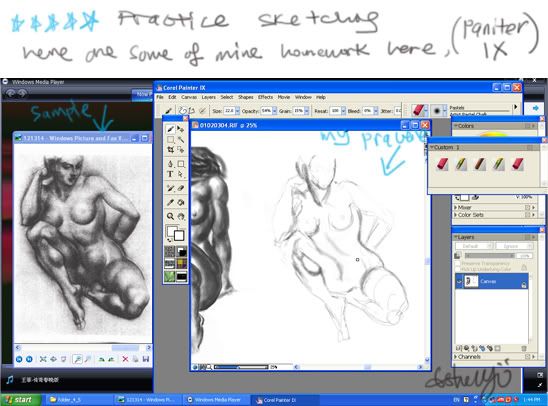Open the Shapes menu
The height and width of the screenshot is (406, 548).
click(x=246, y=97)
